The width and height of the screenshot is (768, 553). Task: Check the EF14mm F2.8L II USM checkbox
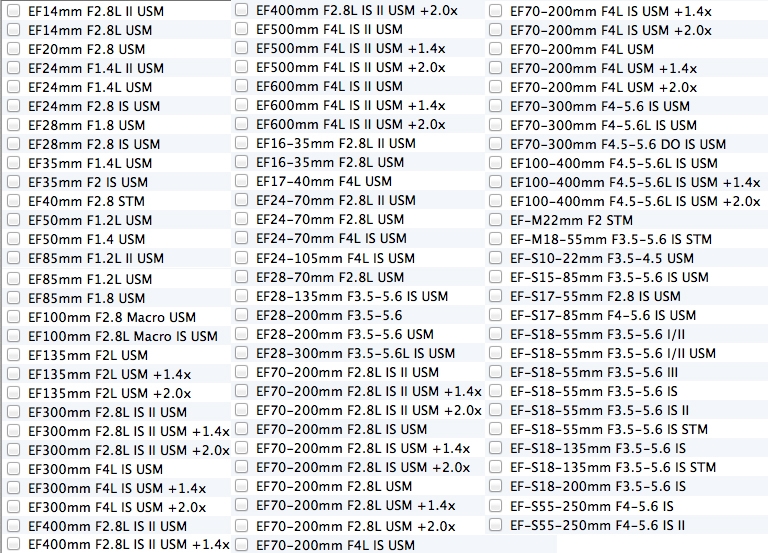click(14, 11)
